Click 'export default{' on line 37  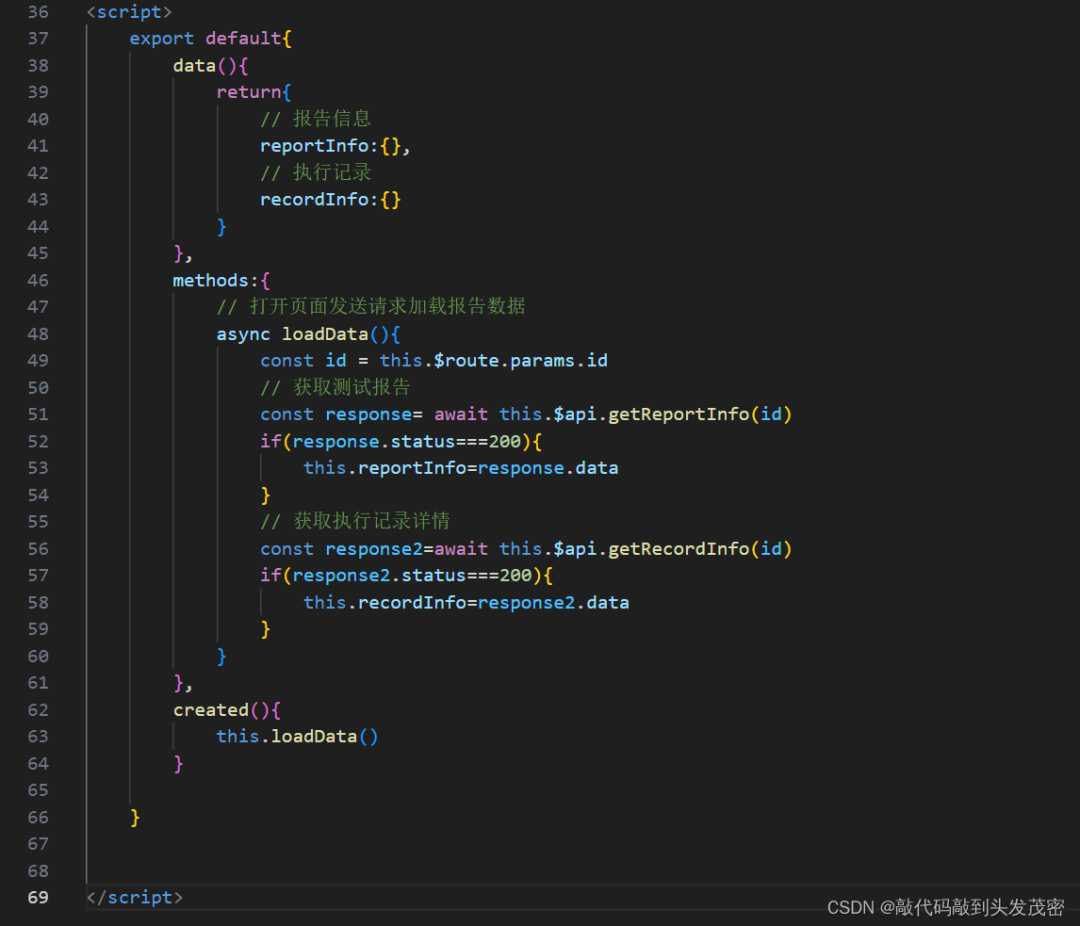(x=211, y=39)
